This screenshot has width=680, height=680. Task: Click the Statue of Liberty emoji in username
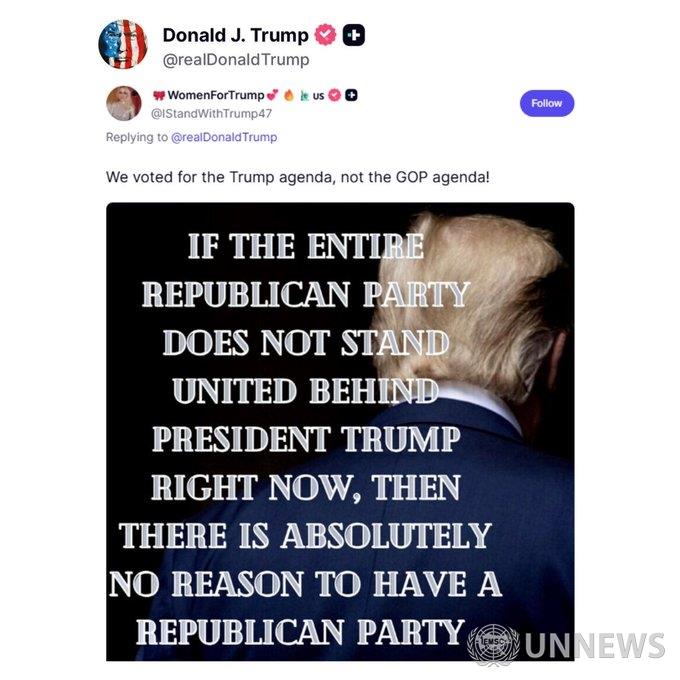coord(304,95)
